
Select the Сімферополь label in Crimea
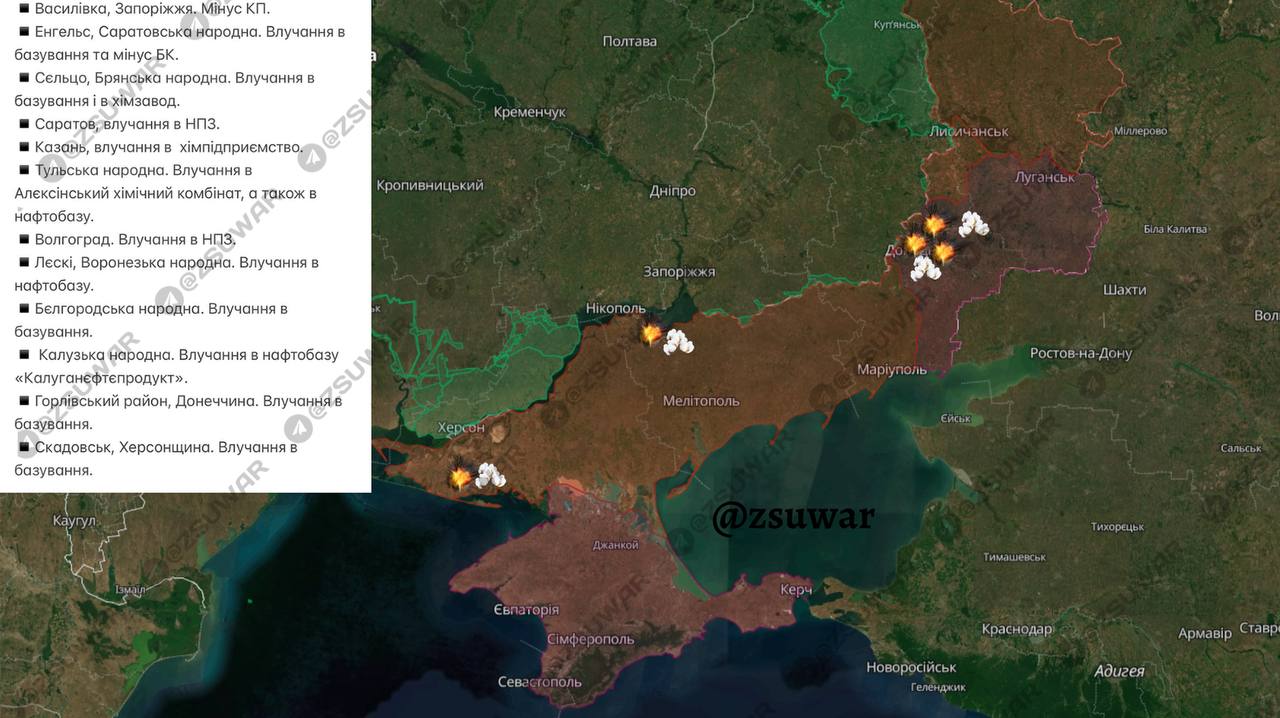590,639
